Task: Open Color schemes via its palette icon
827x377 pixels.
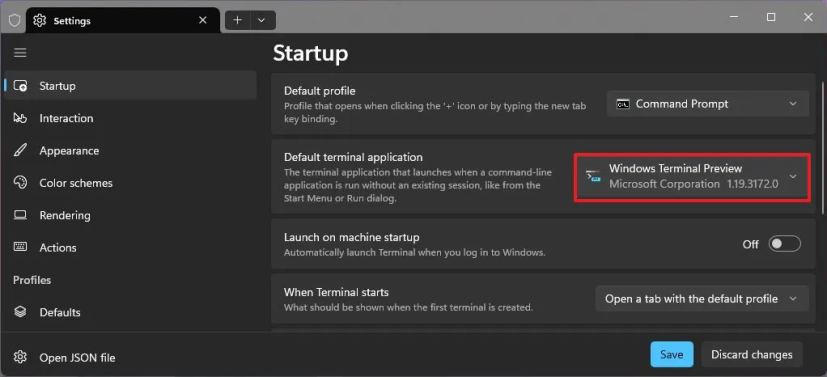Action: [20, 183]
